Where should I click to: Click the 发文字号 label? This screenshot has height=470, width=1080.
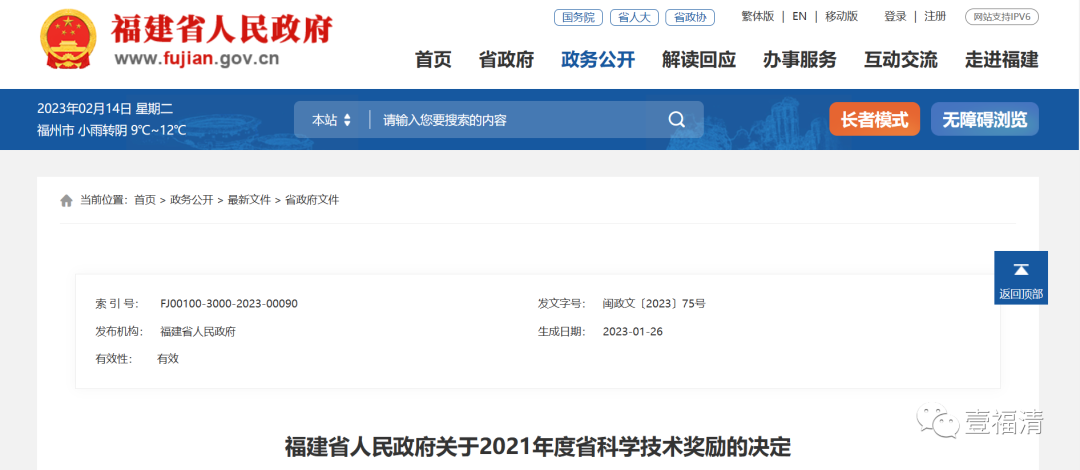coord(561,303)
